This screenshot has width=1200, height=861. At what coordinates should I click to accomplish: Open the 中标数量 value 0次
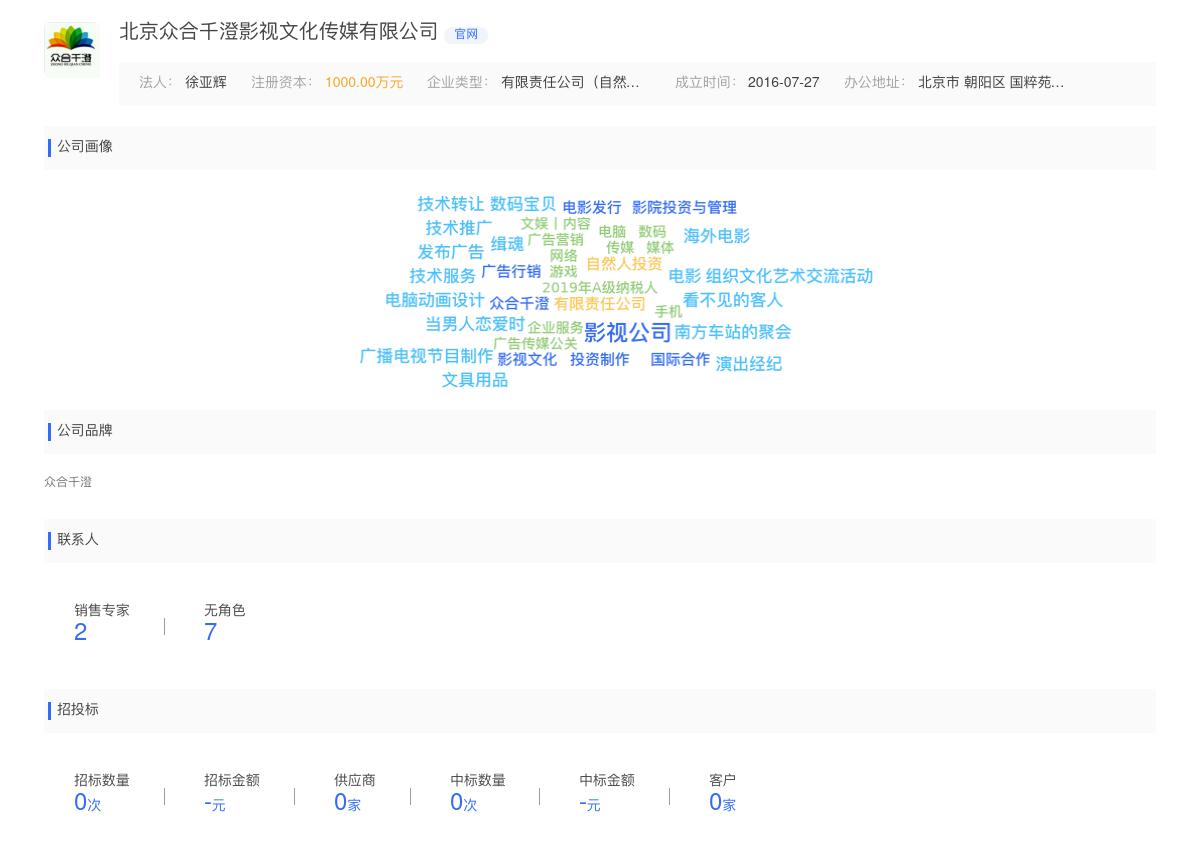464,802
